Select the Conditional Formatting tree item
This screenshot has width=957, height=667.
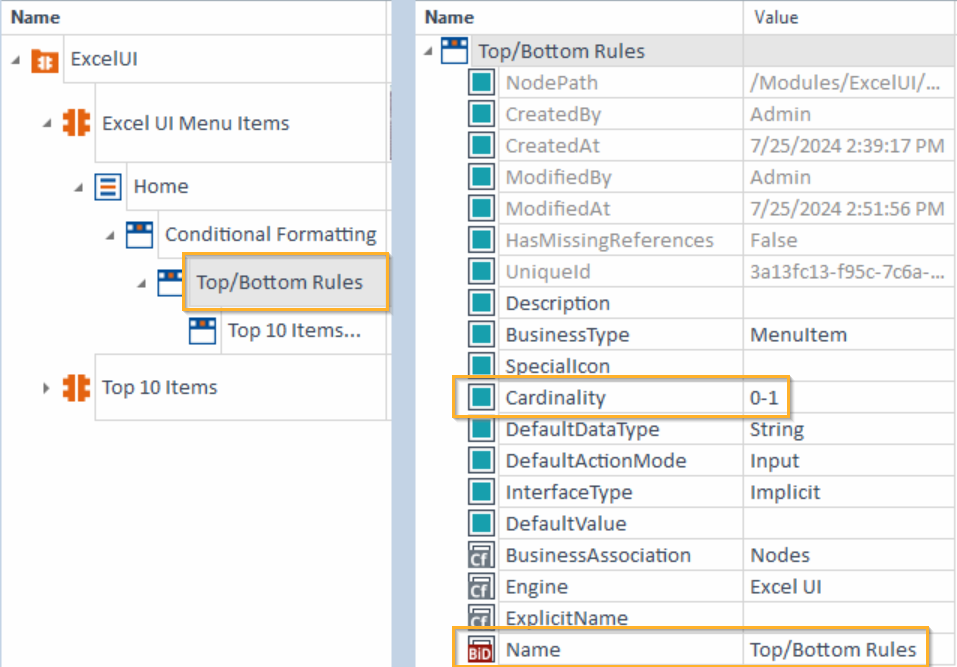[x=270, y=235]
